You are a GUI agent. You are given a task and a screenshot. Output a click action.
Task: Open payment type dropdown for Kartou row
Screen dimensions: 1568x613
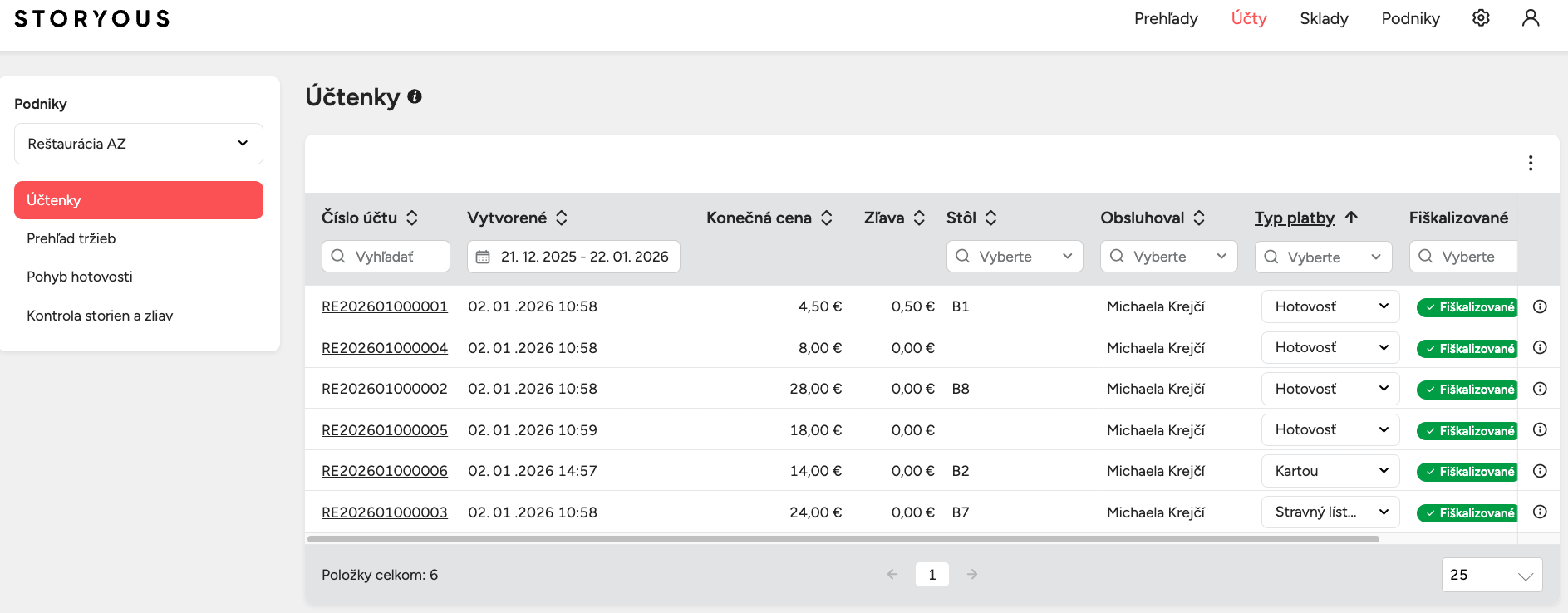coord(1330,471)
